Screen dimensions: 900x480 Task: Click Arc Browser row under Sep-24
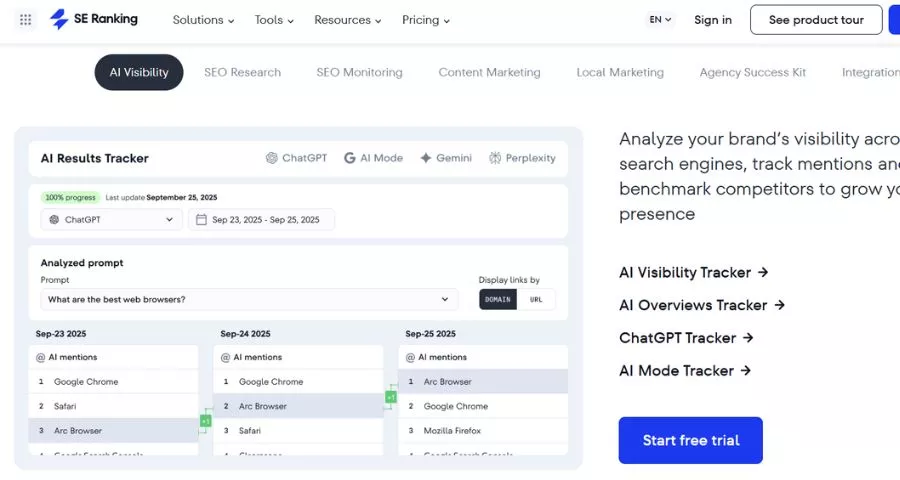point(298,406)
